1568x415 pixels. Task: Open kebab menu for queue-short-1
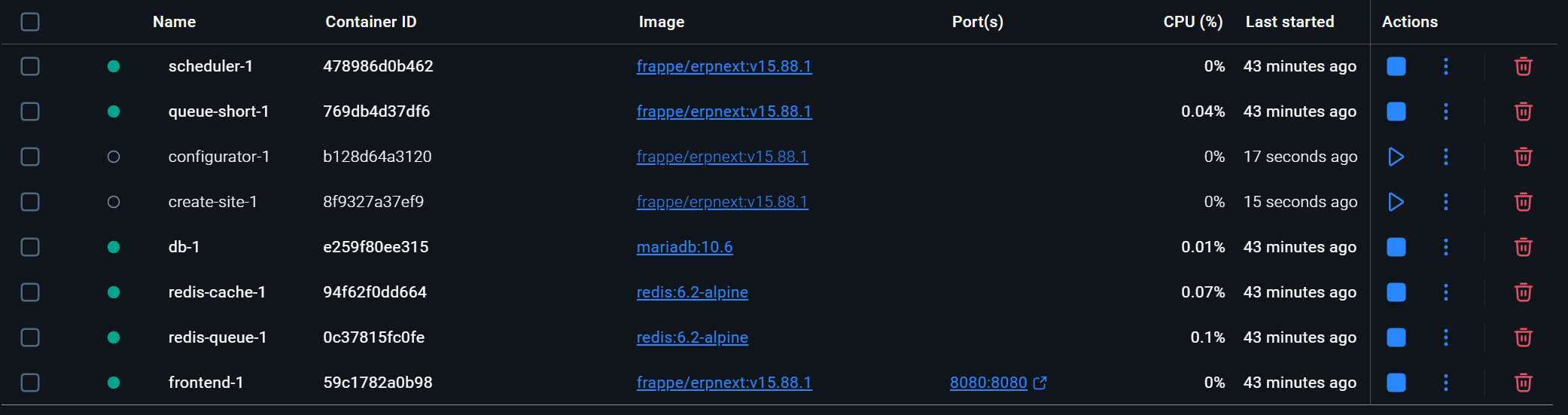pyautogui.click(x=1445, y=111)
